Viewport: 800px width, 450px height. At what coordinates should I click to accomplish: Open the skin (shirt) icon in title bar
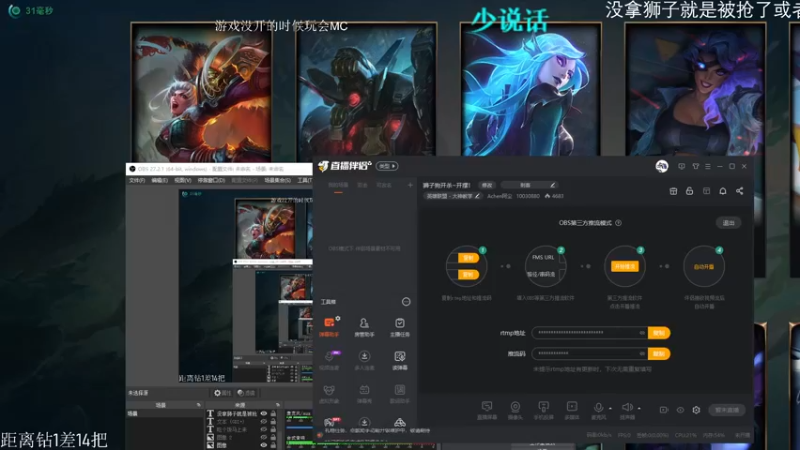click(x=695, y=166)
